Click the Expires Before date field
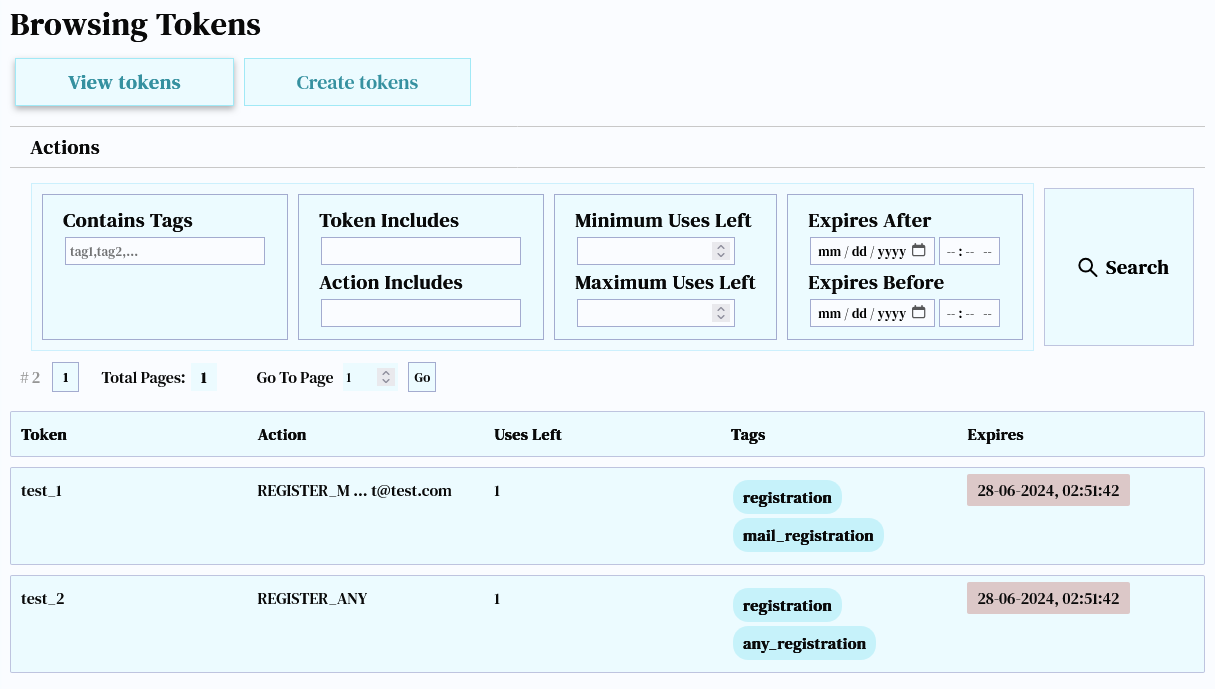The height and width of the screenshot is (689, 1215). pyautogui.click(x=872, y=313)
